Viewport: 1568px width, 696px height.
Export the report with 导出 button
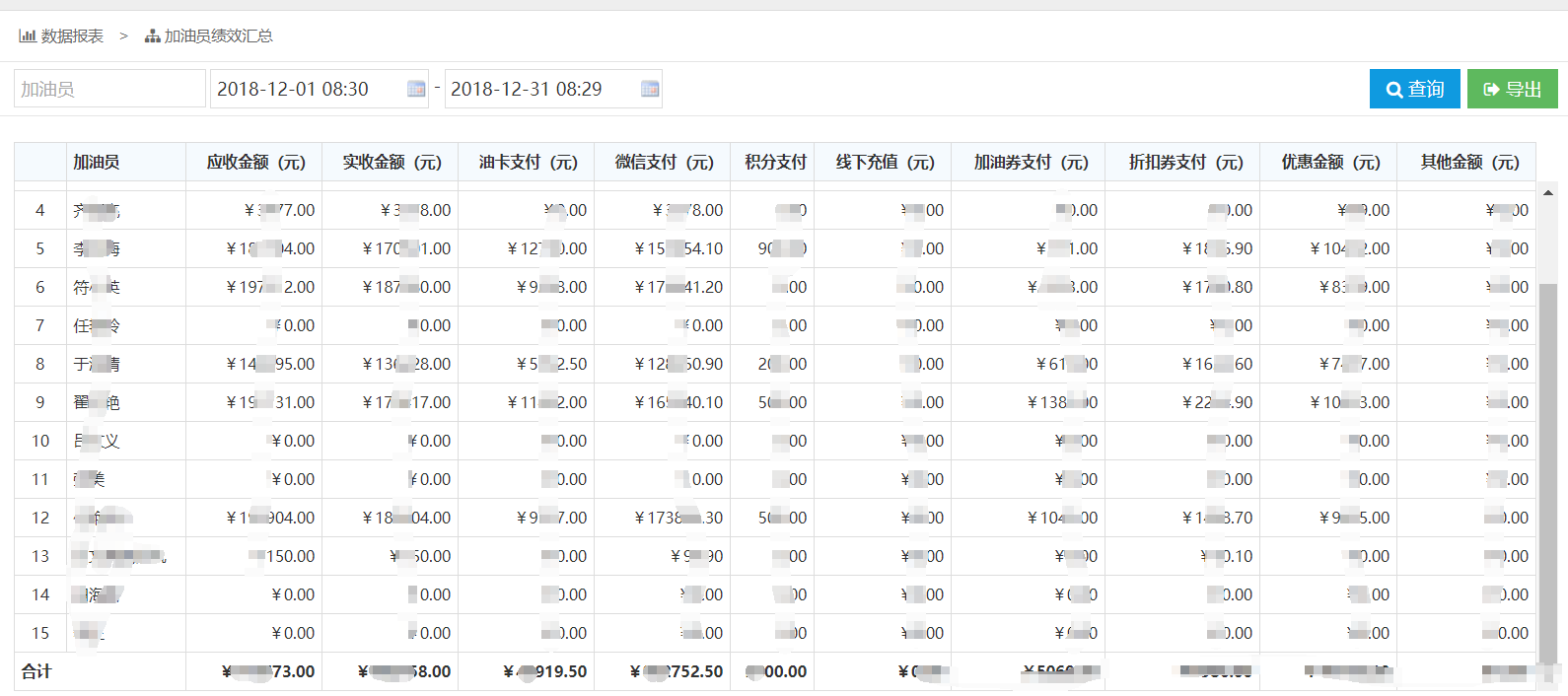pyautogui.click(x=1512, y=89)
